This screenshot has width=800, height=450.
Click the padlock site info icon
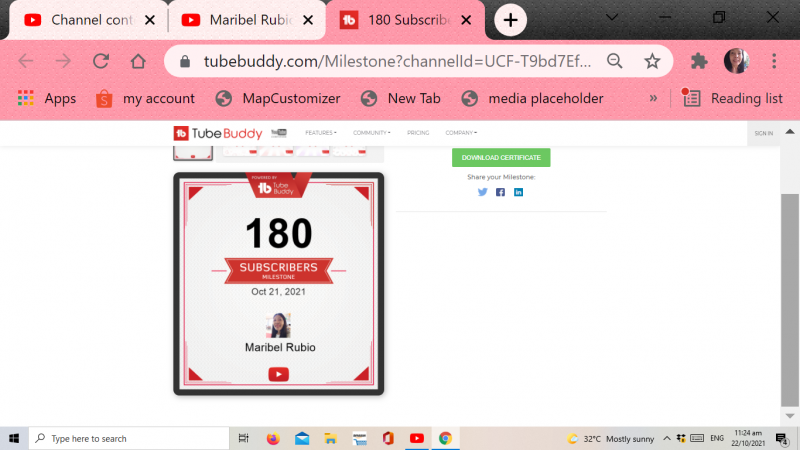click(185, 62)
